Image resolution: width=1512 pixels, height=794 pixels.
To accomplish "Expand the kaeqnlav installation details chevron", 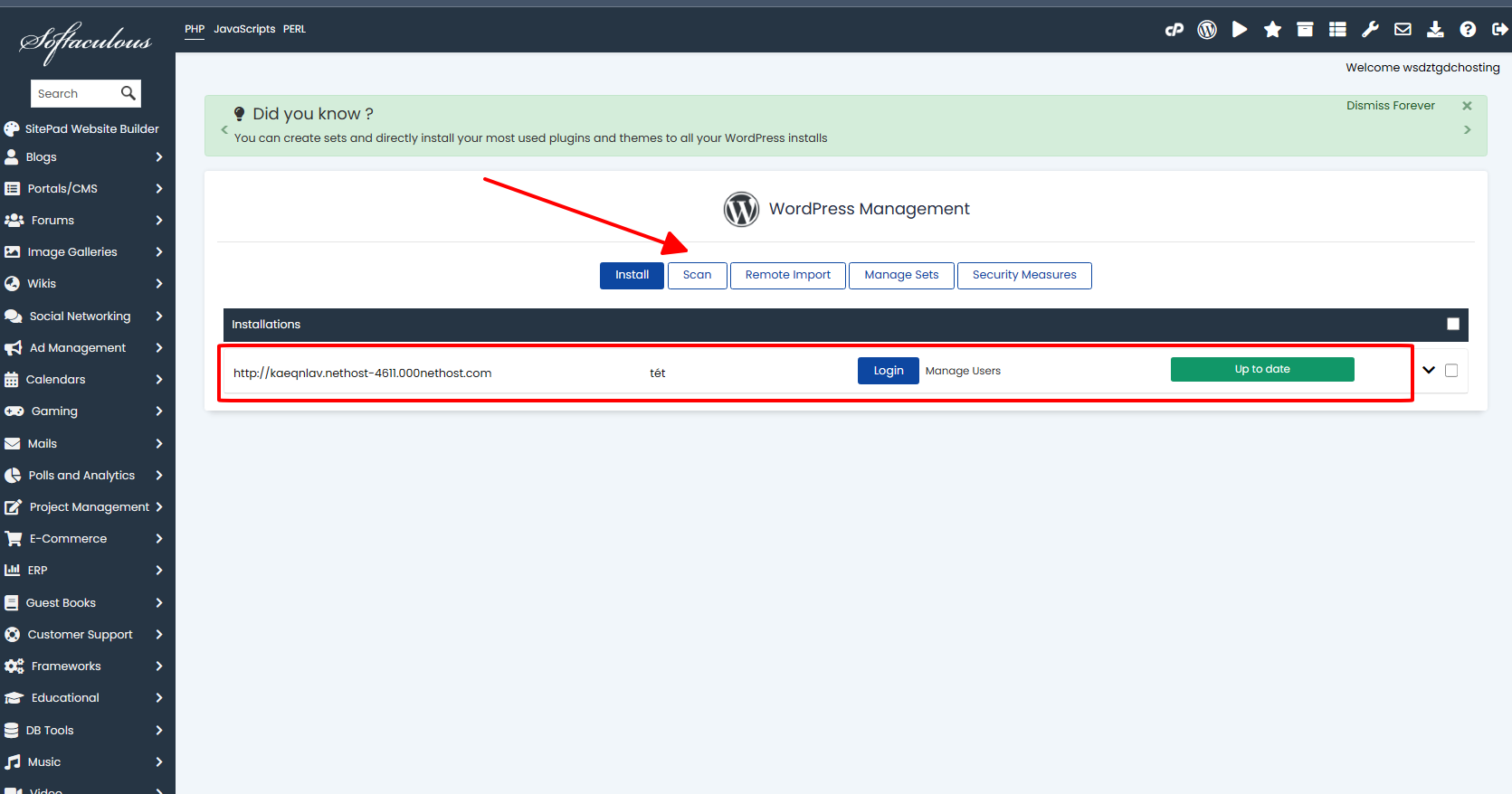I will (x=1429, y=370).
